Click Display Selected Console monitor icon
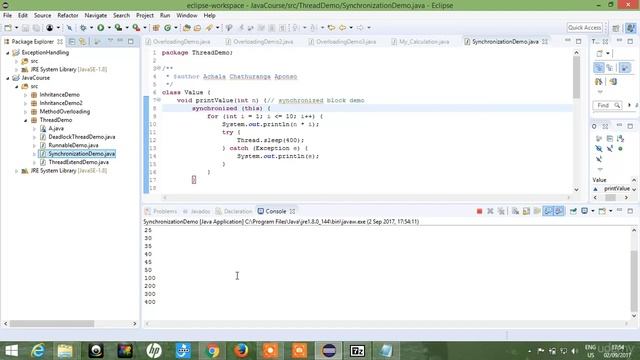 click(x=584, y=211)
